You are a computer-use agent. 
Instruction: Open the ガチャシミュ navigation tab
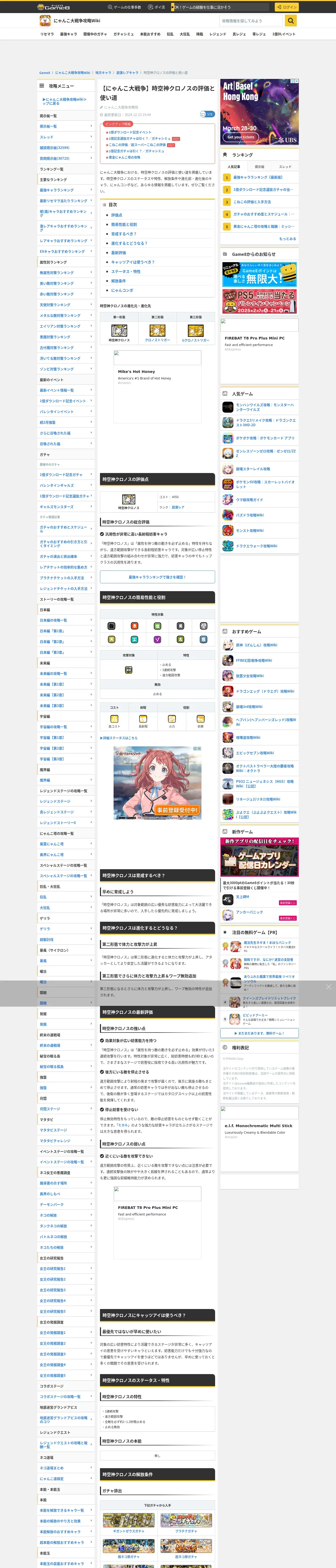[123, 34]
